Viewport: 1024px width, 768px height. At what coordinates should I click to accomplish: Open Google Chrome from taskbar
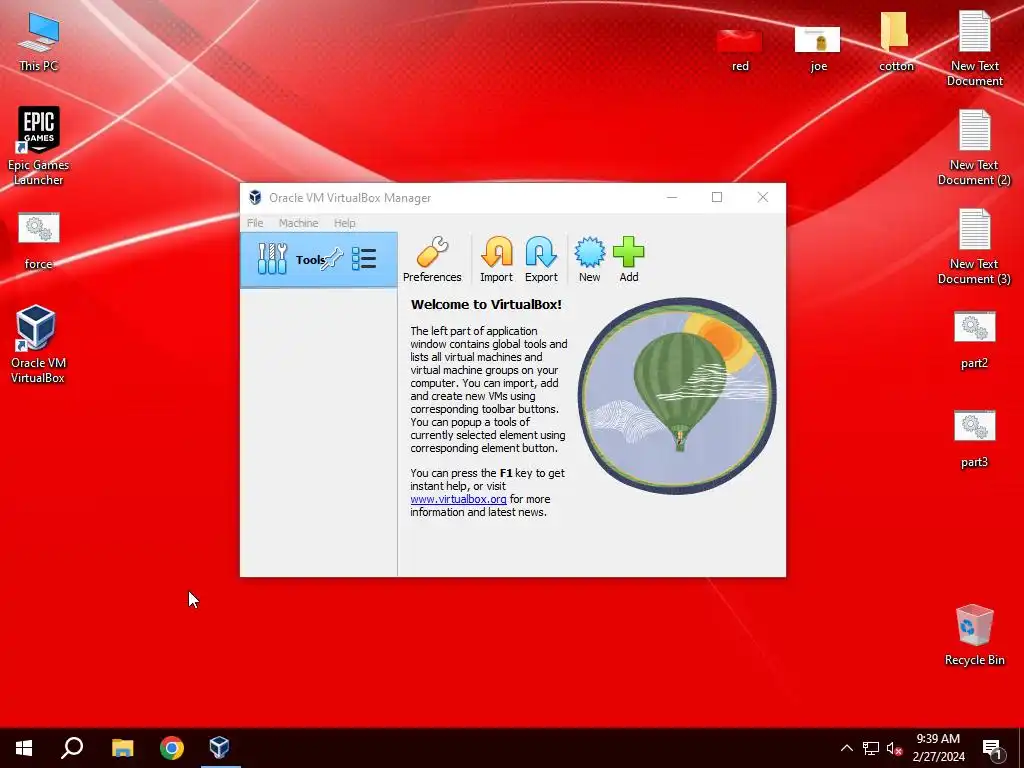[172, 748]
